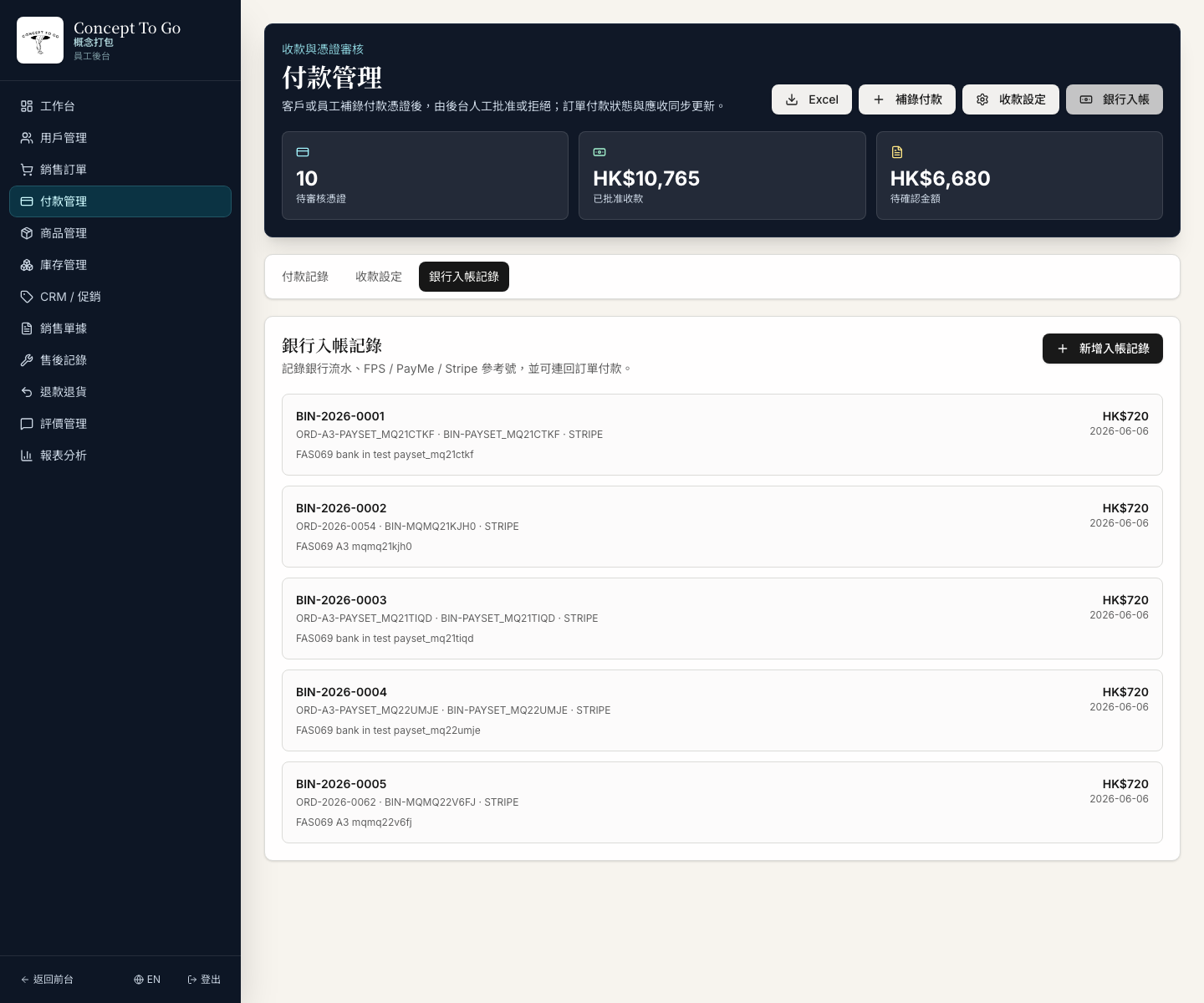1204x1003 pixels.
Task: Click the 待確認金額 HK$6,680 card
Action: click(1019, 176)
